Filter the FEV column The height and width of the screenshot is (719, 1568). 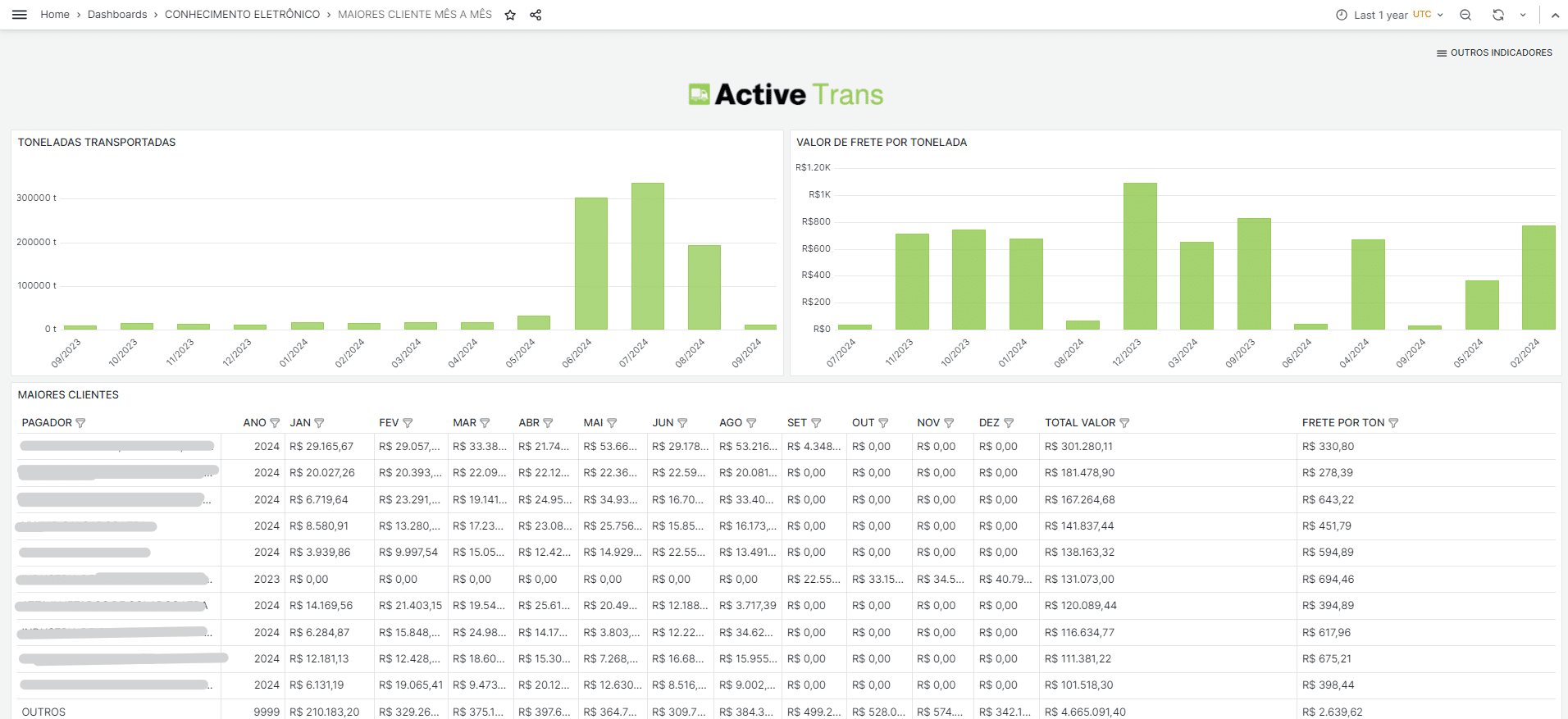coord(408,423)
